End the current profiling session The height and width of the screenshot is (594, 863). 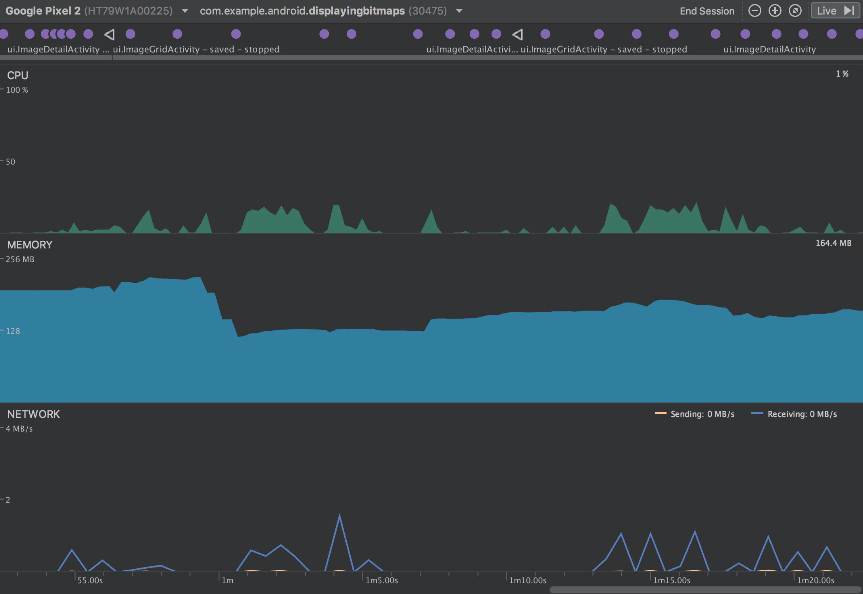pyautogui.click(x=707, y=11)
